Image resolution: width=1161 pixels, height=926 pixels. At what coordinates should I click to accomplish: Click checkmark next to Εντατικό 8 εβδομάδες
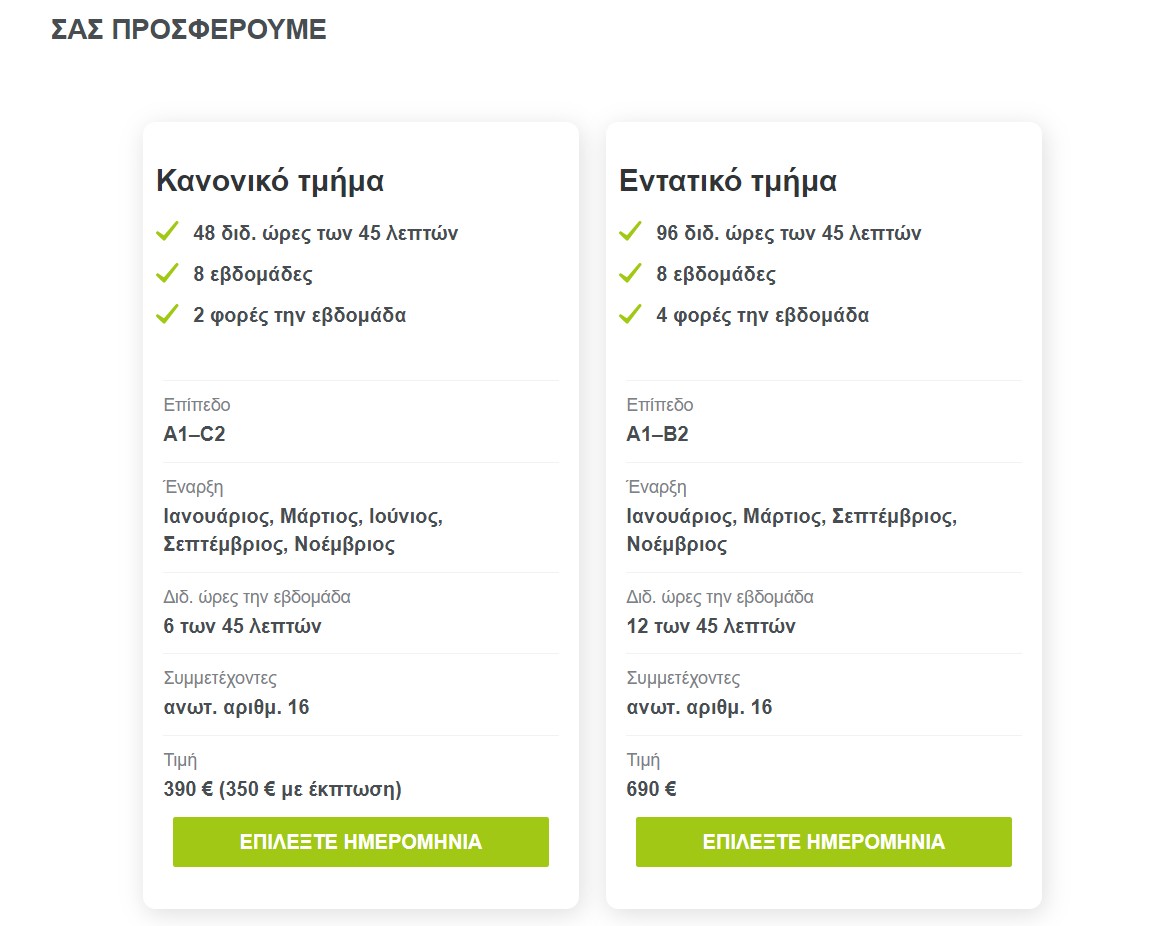[630, 273]
